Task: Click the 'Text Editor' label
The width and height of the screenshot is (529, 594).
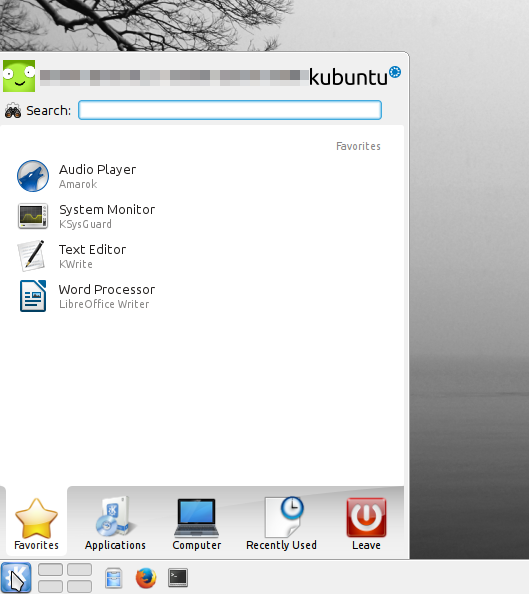Action: (92, 250)
